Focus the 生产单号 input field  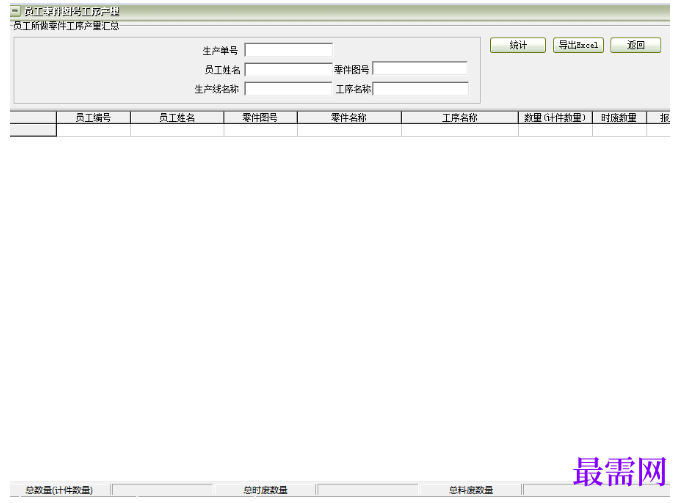[288, 50]
